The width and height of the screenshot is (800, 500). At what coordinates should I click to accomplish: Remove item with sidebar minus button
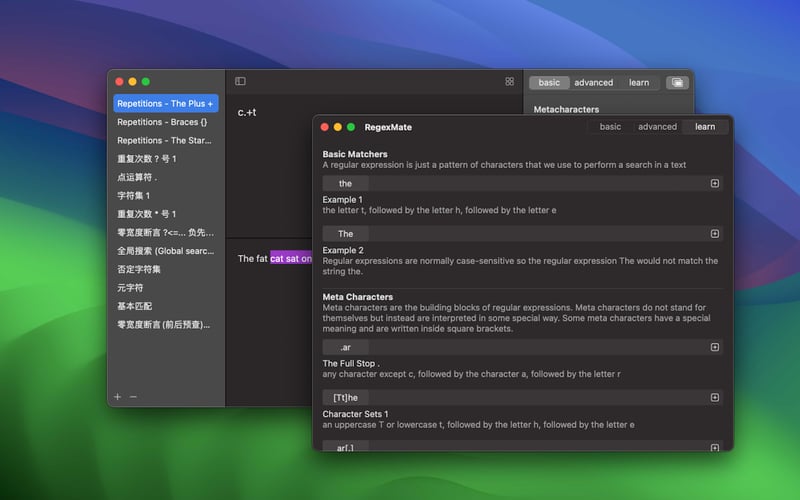(x=133, y=396)
